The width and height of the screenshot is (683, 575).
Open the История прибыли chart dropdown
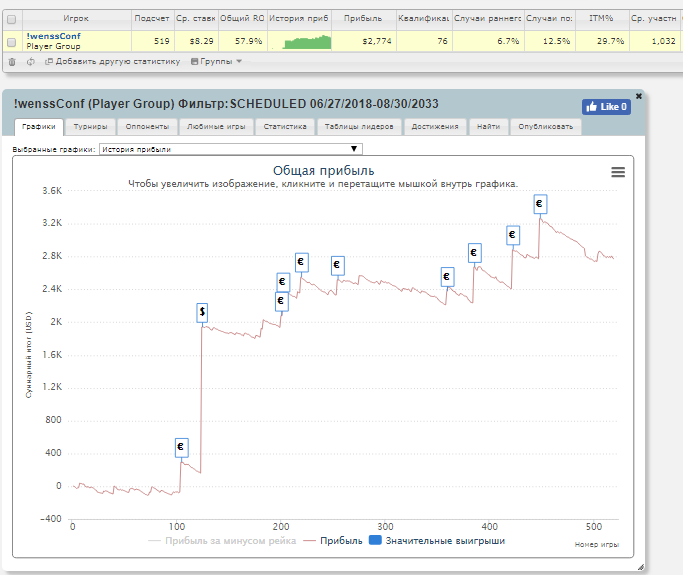point(230,149)
